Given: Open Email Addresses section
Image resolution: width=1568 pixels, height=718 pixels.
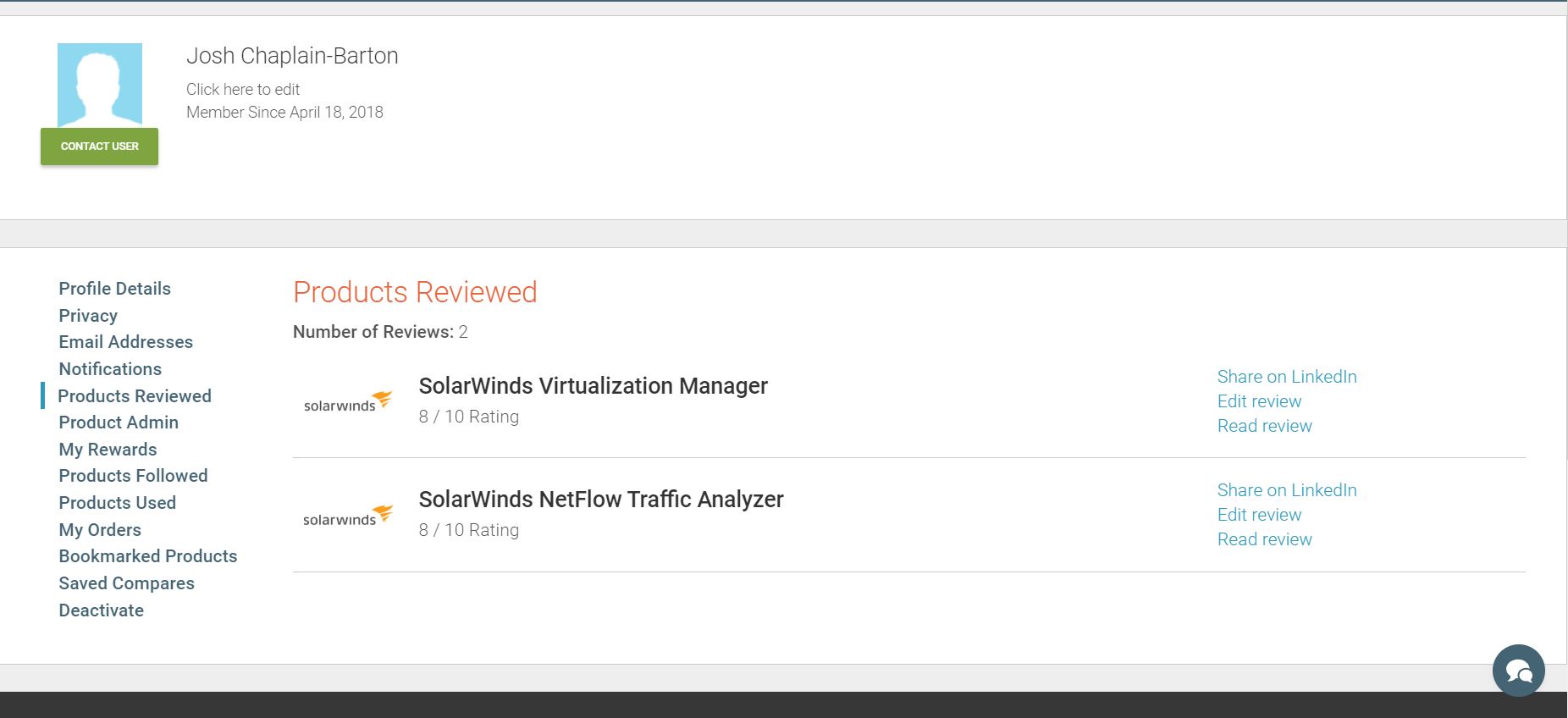Looking at the screenshot, I should point(125,342).
